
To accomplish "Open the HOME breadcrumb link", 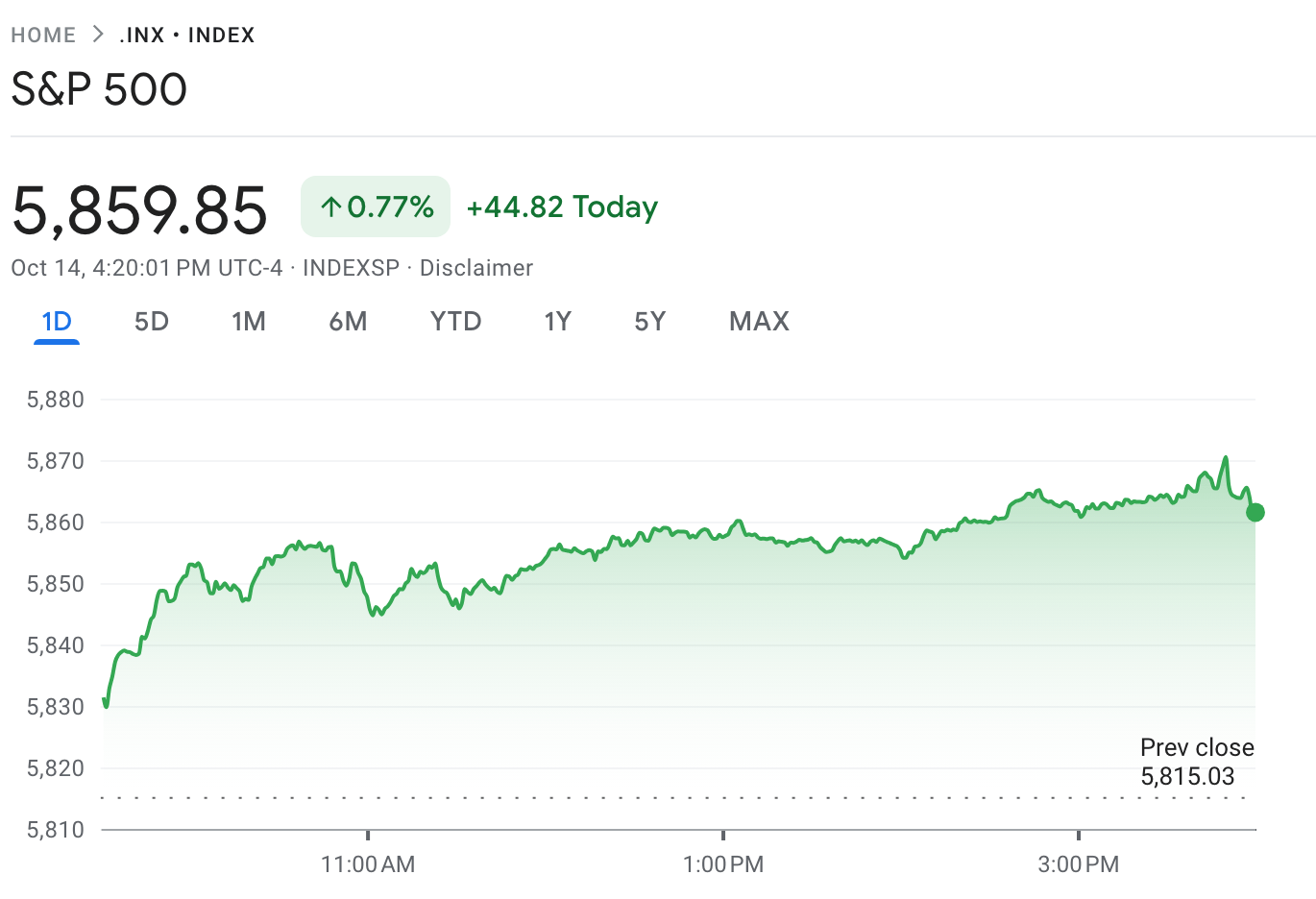I will 43,35.
